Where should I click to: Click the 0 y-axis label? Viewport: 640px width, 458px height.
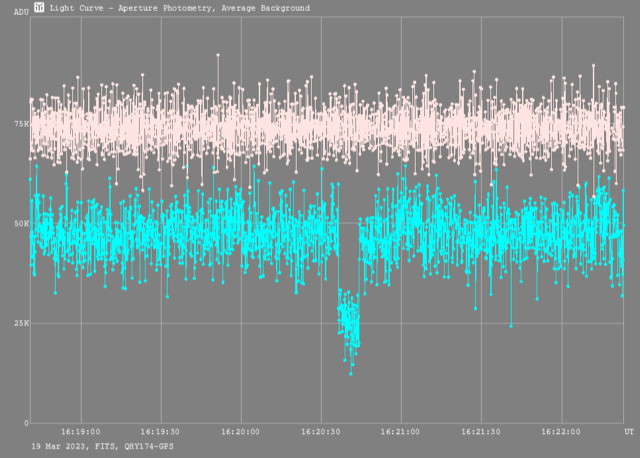pyautogui.click(x=27, y=423)
